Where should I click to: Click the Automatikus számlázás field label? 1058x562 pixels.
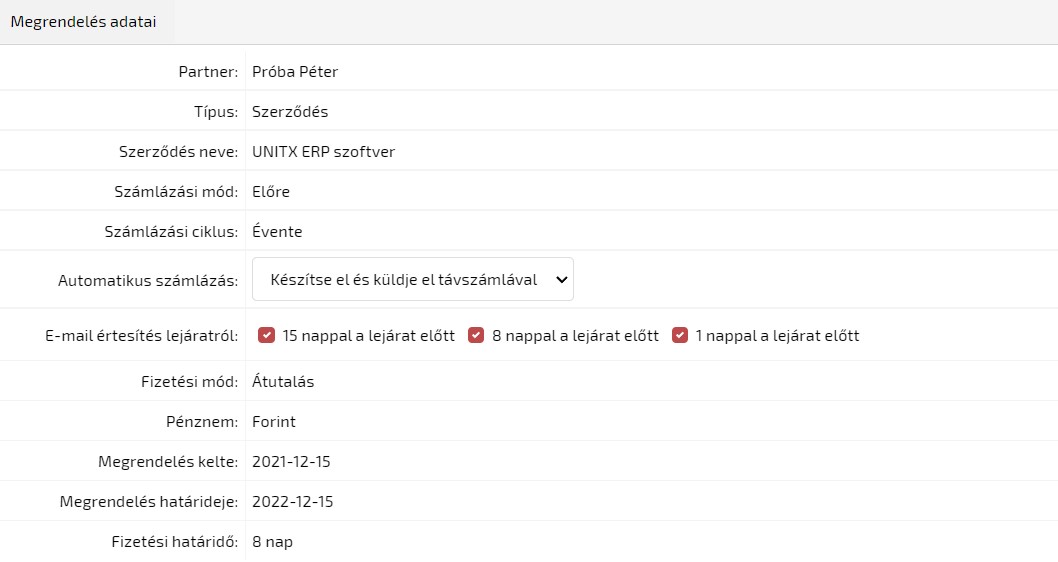click(x=148, y=281)
